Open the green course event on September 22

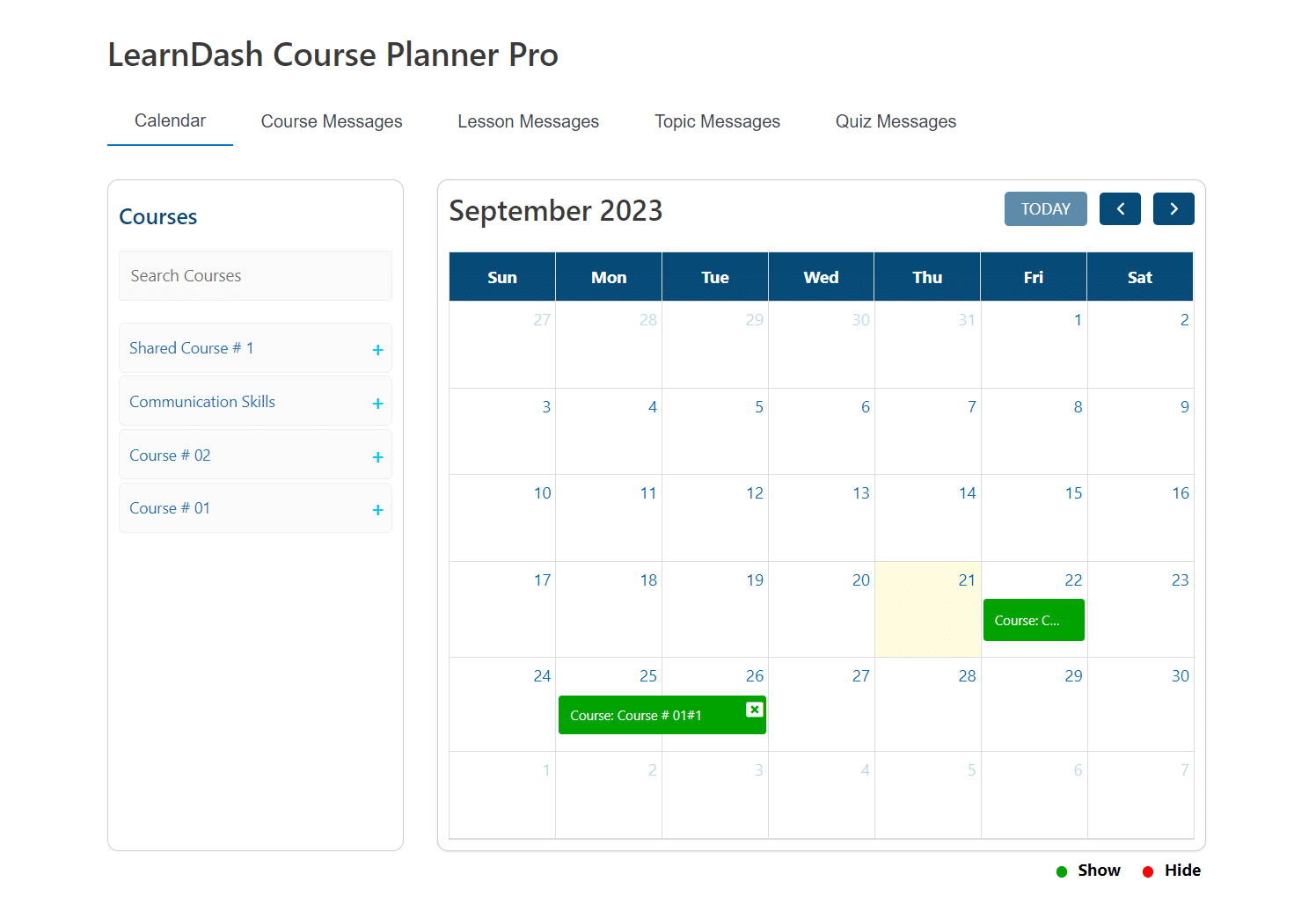tap(1034, 620)
